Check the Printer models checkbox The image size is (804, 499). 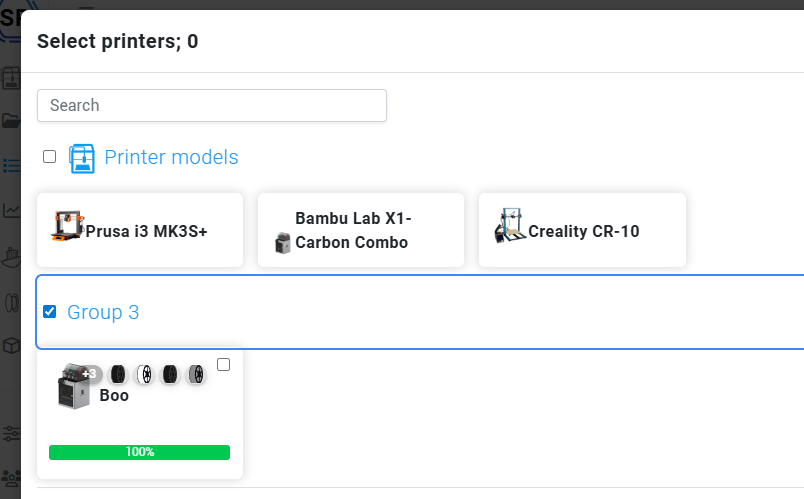pyautogui.click(x=49, y=156)
